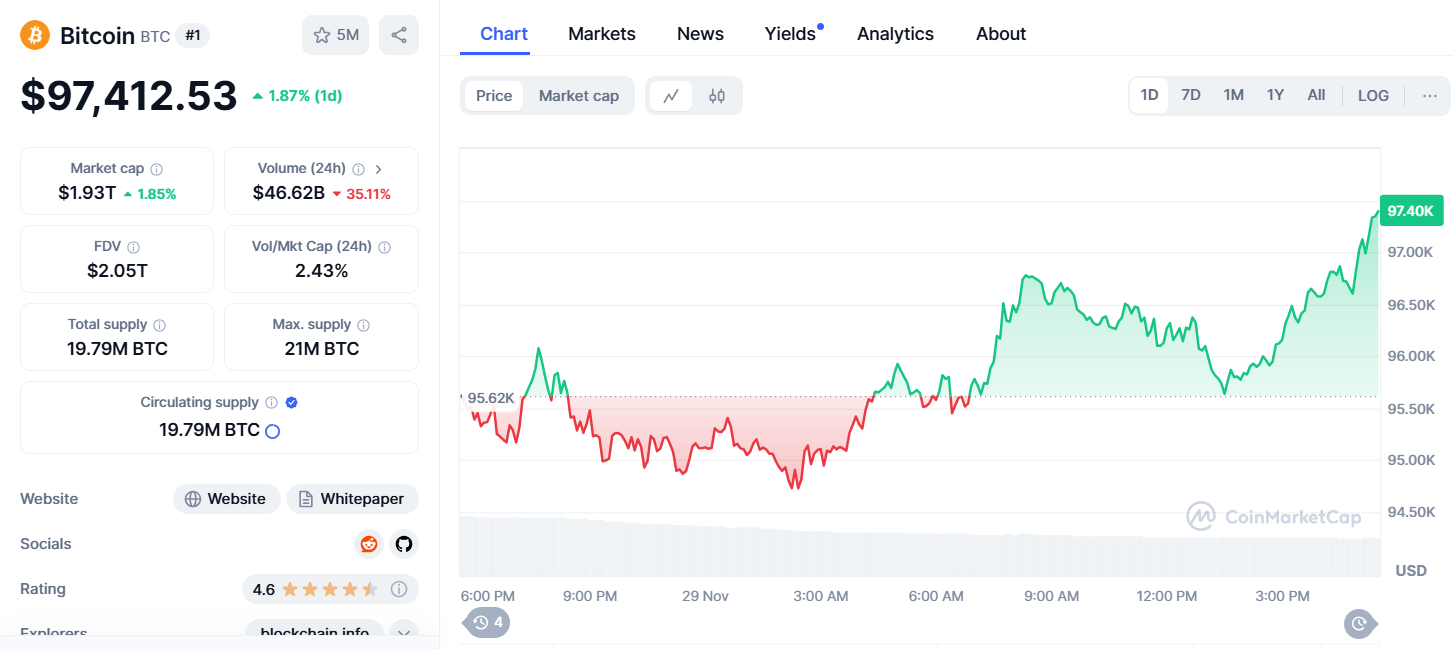The height and width of the screenshot is (649, 1453).
Task: Open the Whitepaper button
Action: pos(352,499)
